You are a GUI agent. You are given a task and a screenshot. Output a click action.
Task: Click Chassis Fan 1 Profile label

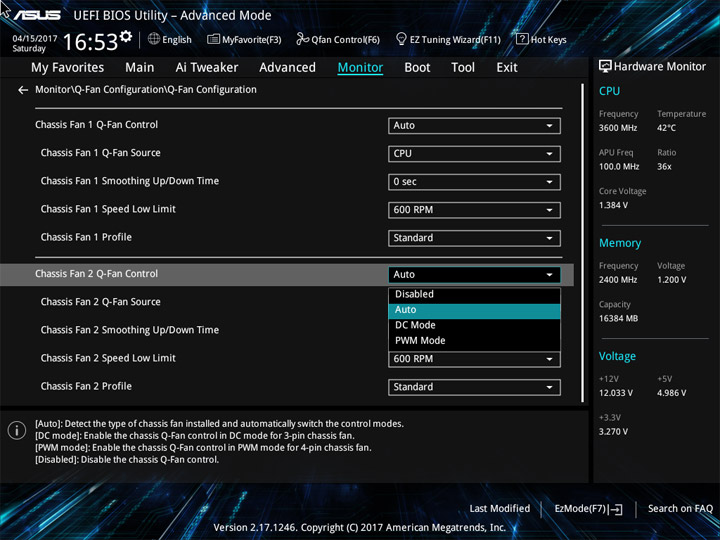(86, 237)
